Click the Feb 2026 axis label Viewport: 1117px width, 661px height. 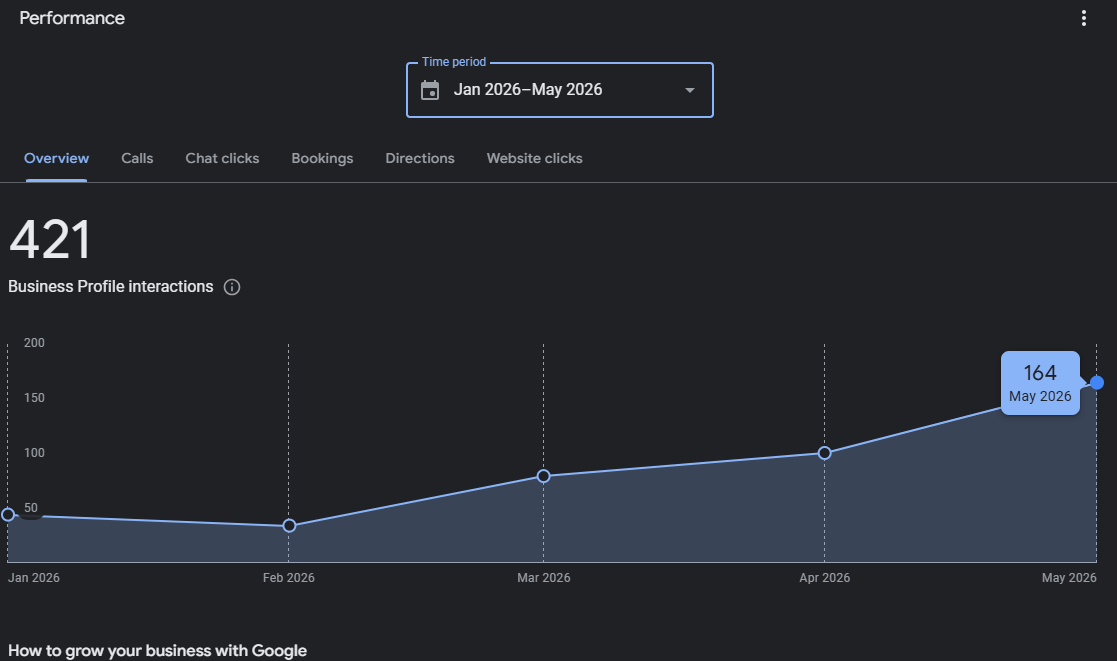tap(289, 578)
